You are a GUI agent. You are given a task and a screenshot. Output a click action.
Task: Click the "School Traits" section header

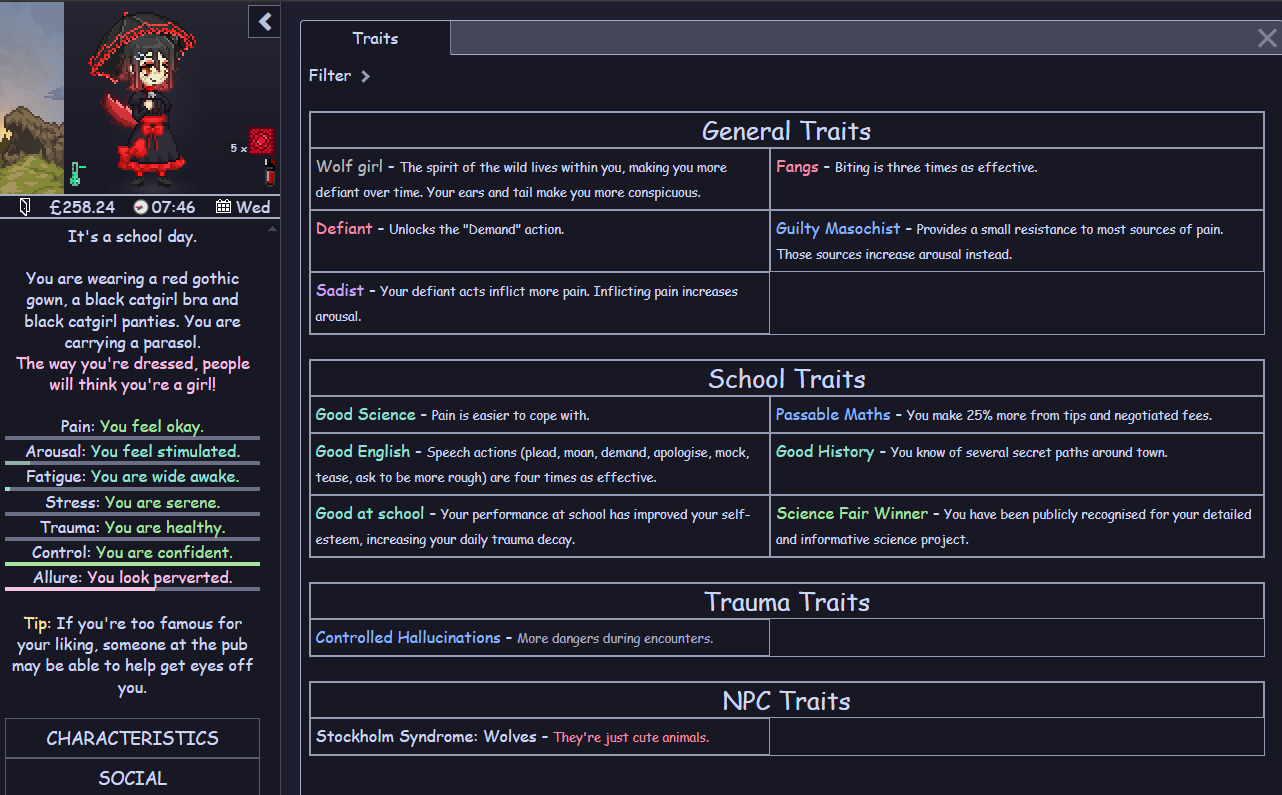pos(787,379)
